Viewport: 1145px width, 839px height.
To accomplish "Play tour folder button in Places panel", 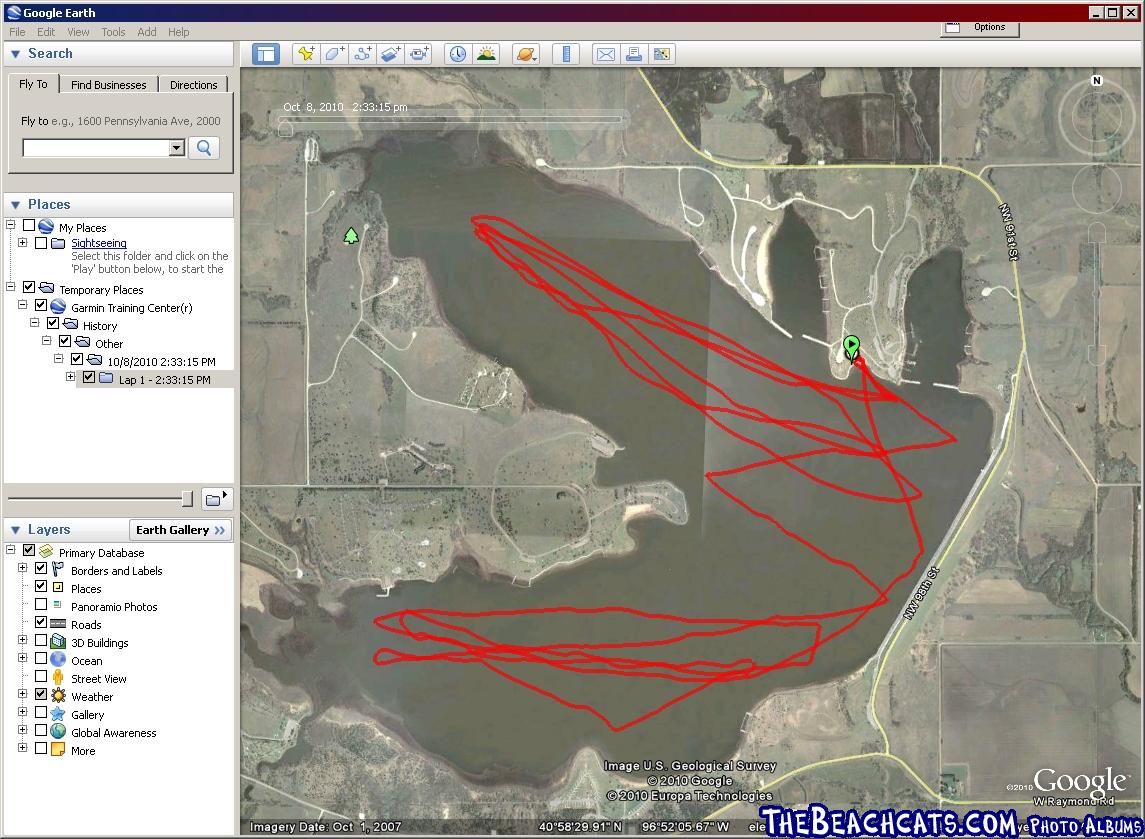I will click(217, 499).
